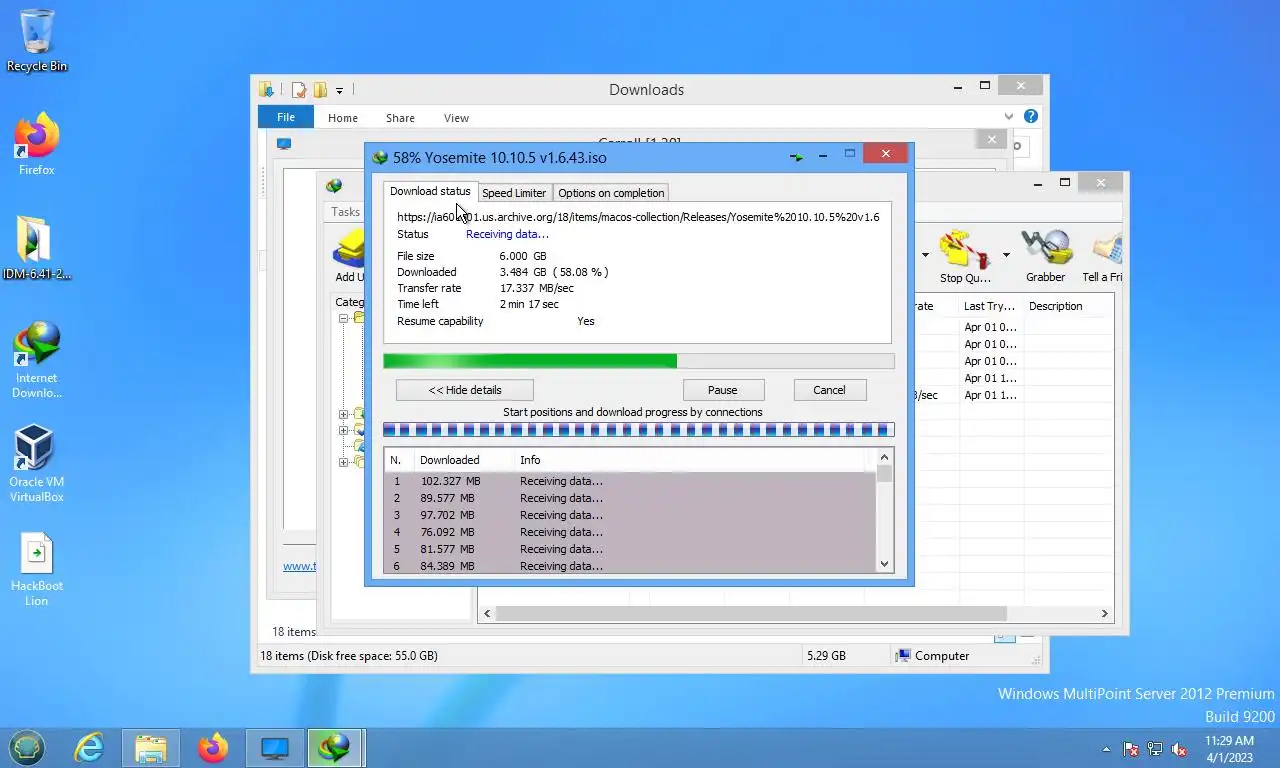Expand the ribbon chevron in Downloads window

tap(1010, 117)
